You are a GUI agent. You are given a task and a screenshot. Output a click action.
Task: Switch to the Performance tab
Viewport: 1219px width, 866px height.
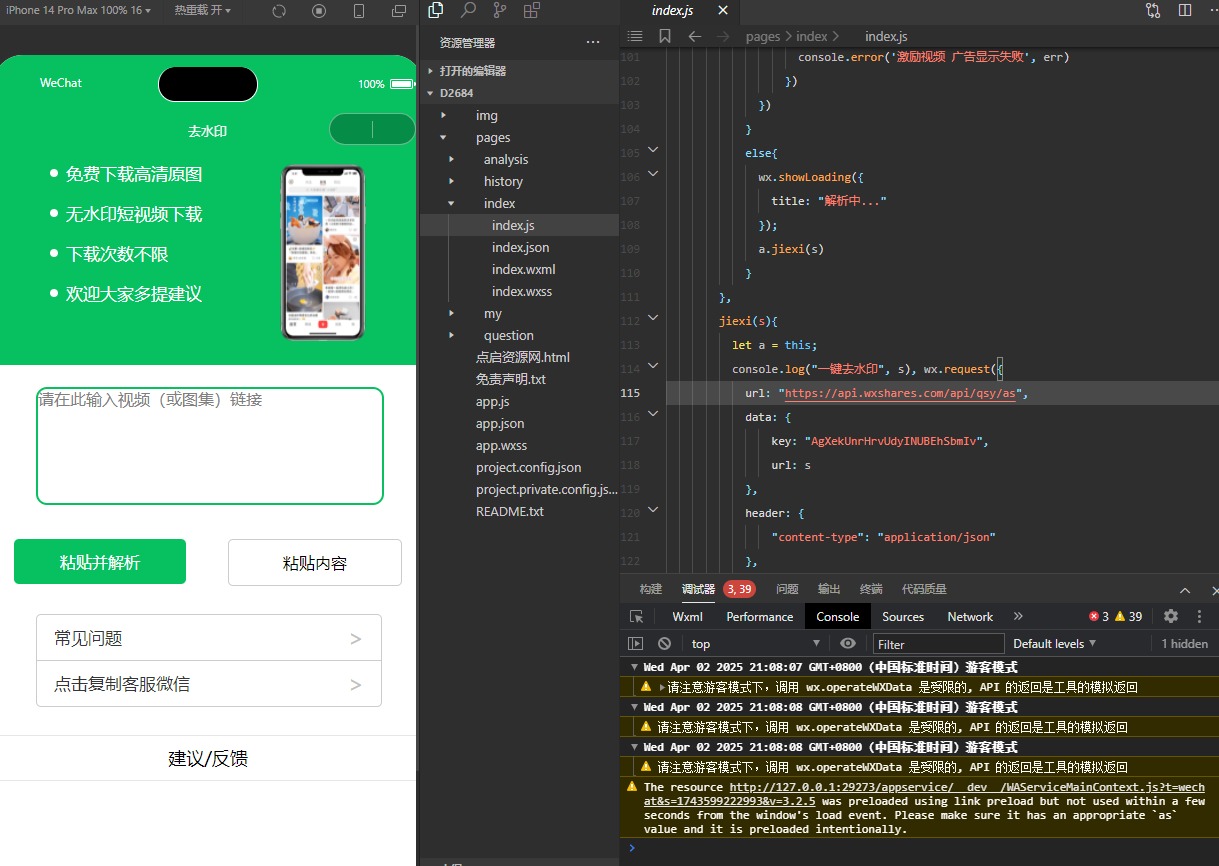(x=759, y=617)
